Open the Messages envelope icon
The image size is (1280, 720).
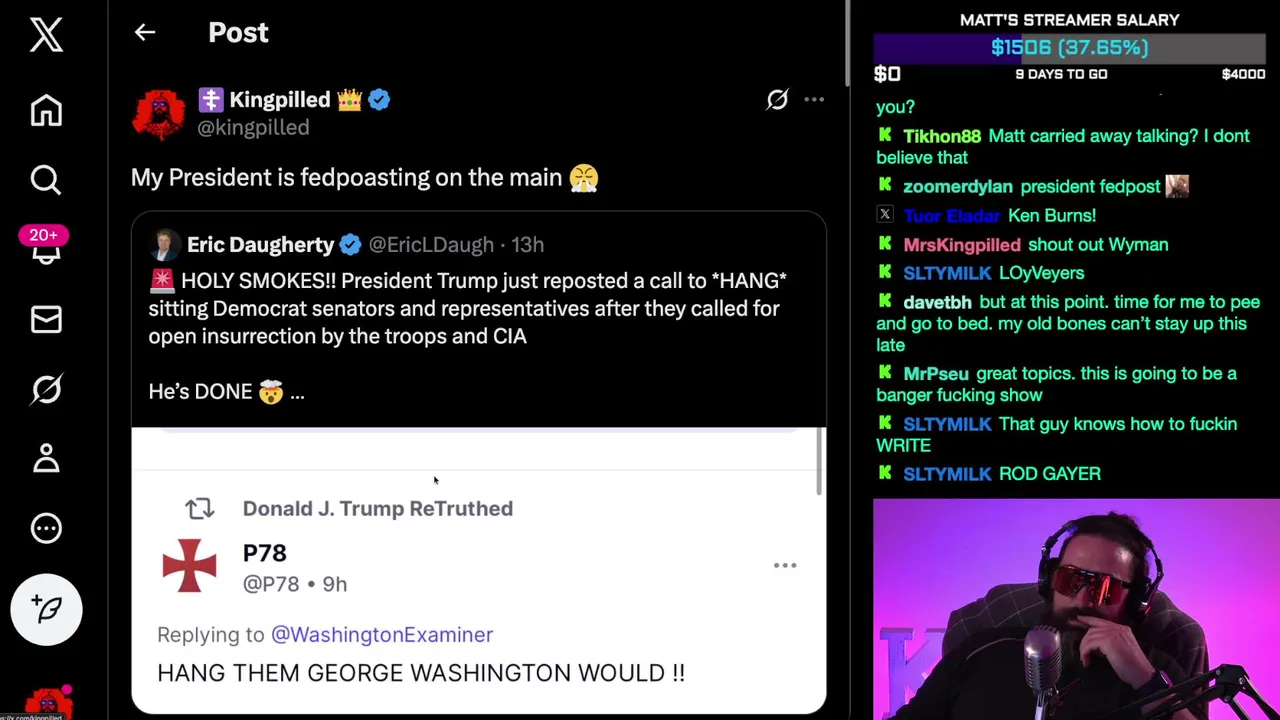[x=46, y=320]
